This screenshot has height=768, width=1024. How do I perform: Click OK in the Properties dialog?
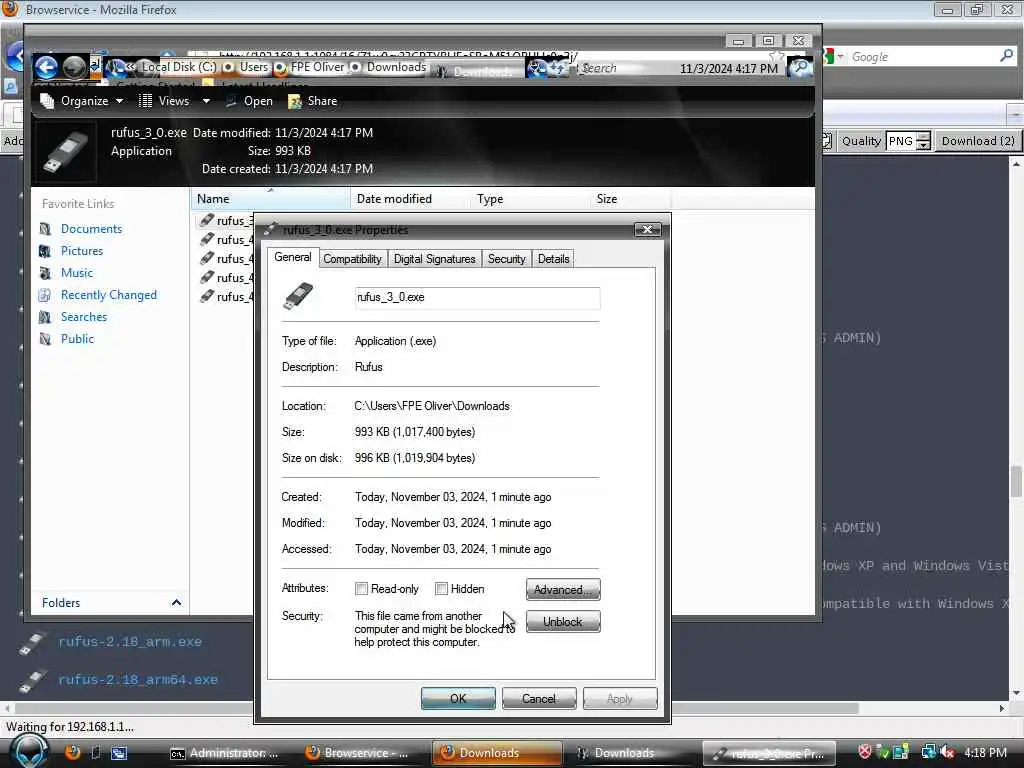point(458,698)
